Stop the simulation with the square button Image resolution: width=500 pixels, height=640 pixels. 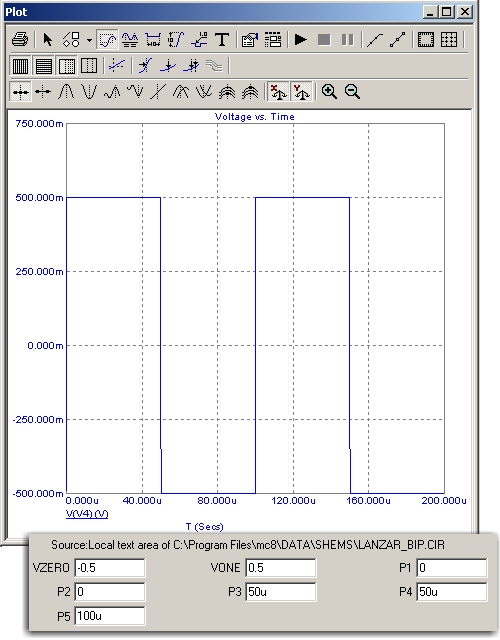(x=324, y=40)
